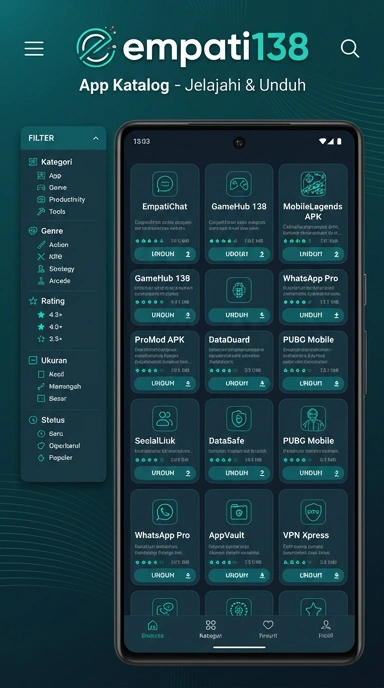The image size is (384, 688).
Task: Tap Unduh button under the globe icon card
Action: [x=239, y=315]
